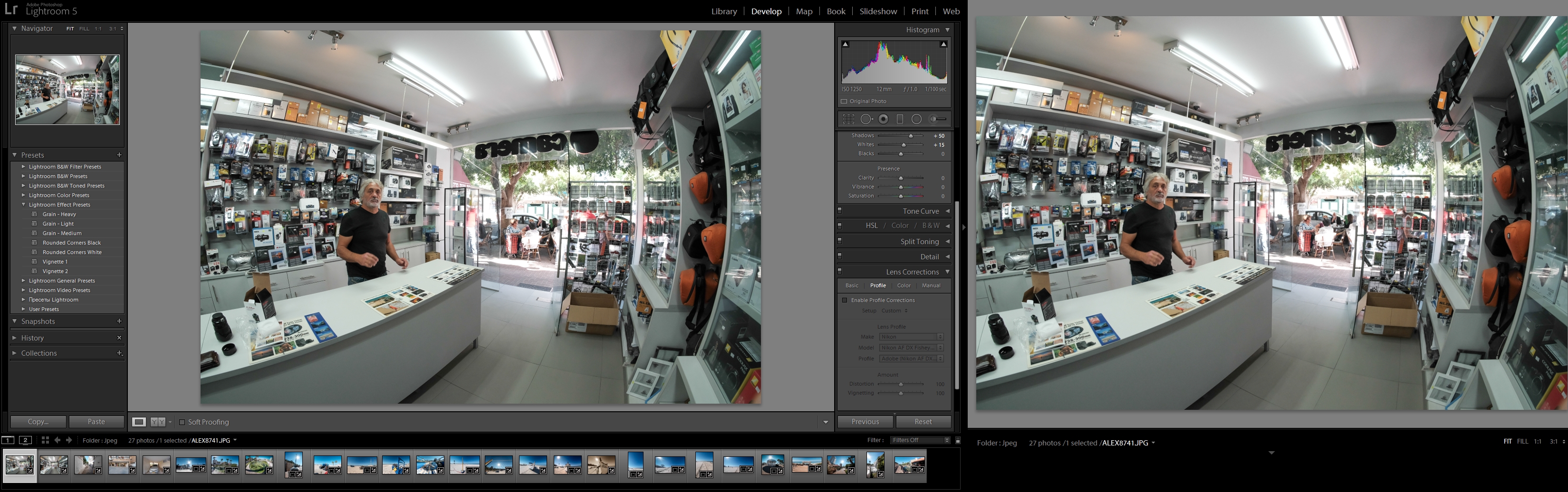Image resolution: width=1568 pixels, height=492 pixels.
Task: Open the Map module
Action: pos(804,11)
